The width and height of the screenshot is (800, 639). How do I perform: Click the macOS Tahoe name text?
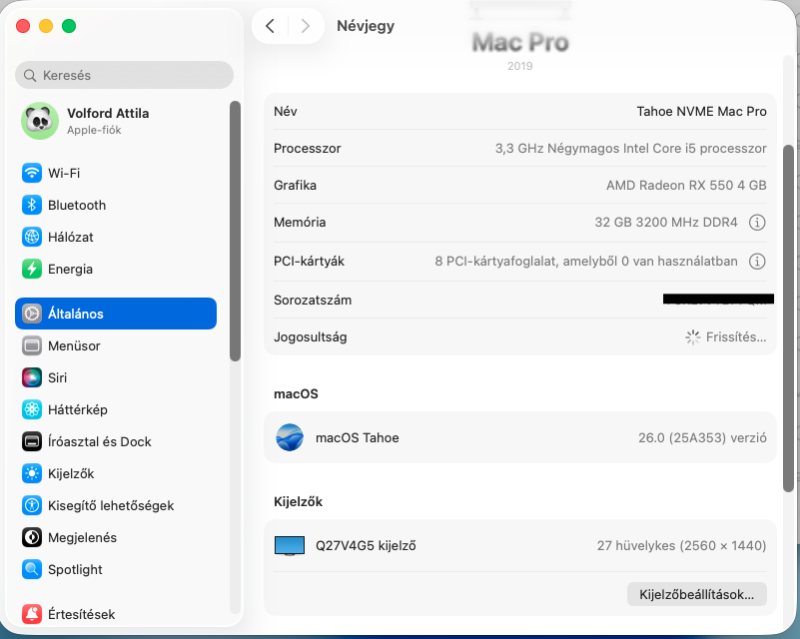(x=357, y=438)
